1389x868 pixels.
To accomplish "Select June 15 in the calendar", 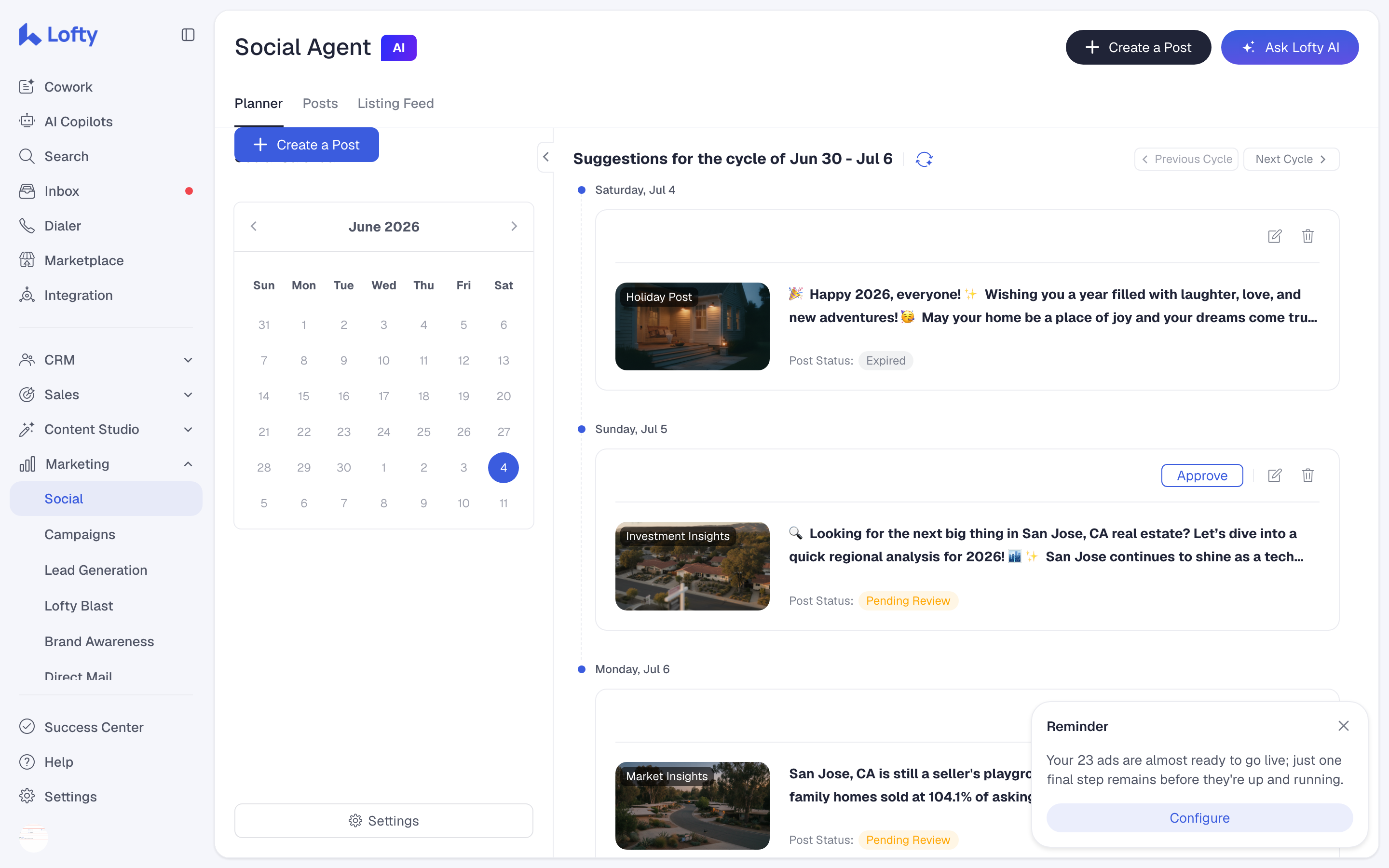I will click(x=304, y=396).
